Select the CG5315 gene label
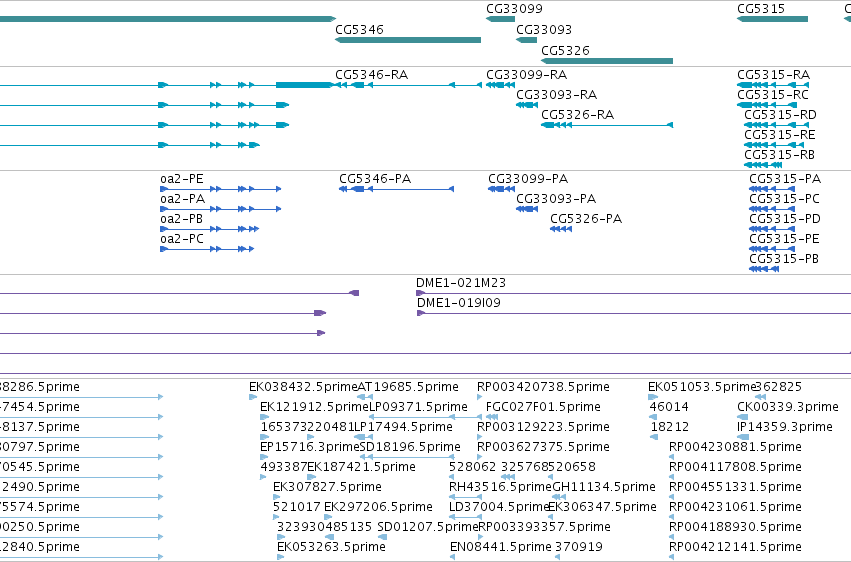The image size is (851, 562). point(761,9)
